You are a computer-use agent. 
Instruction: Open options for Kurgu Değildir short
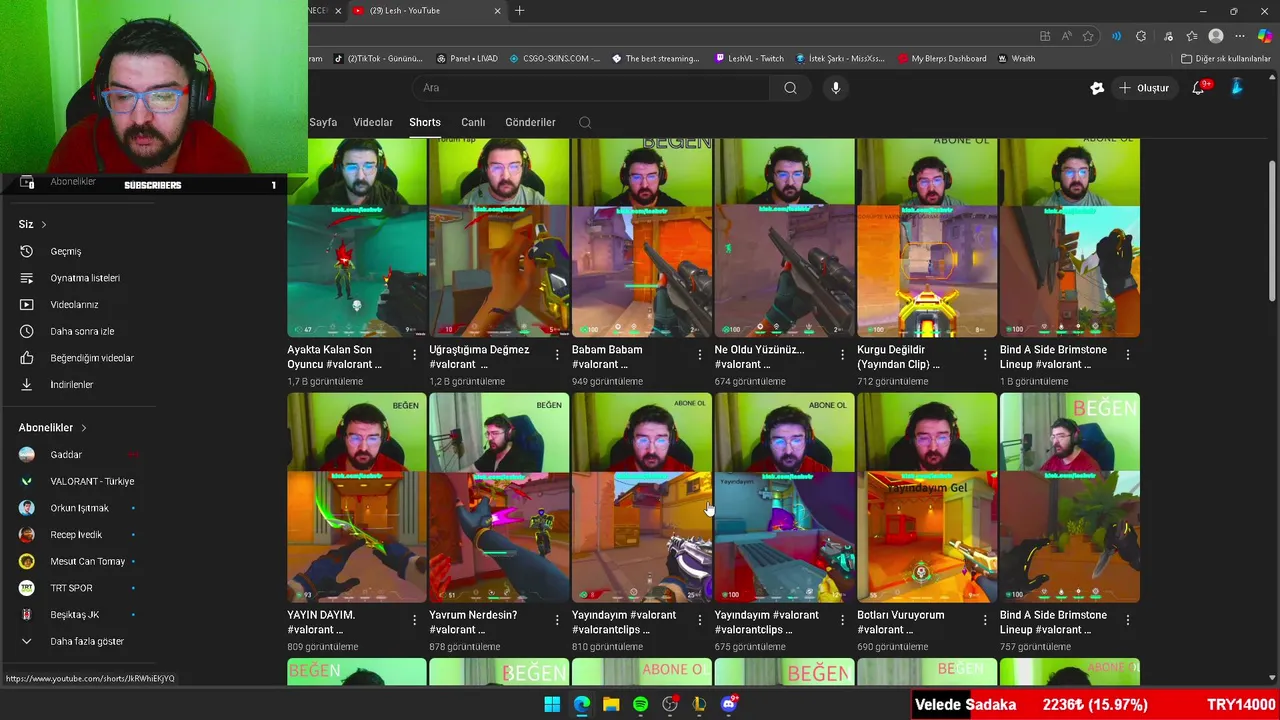point(985,354)
